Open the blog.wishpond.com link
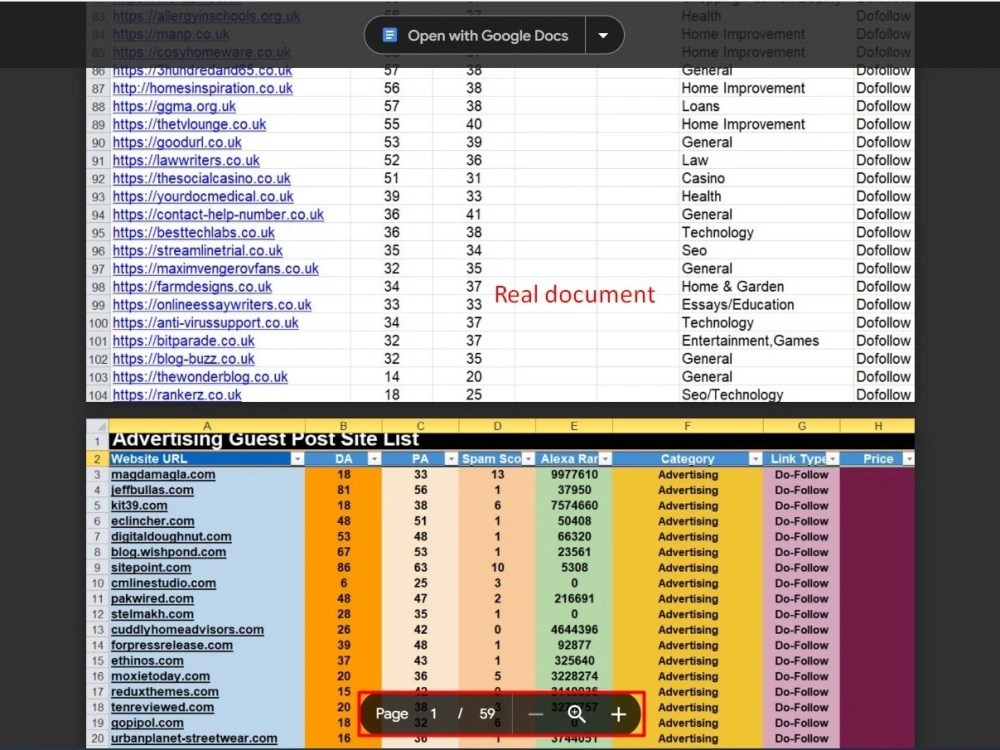 168,552
